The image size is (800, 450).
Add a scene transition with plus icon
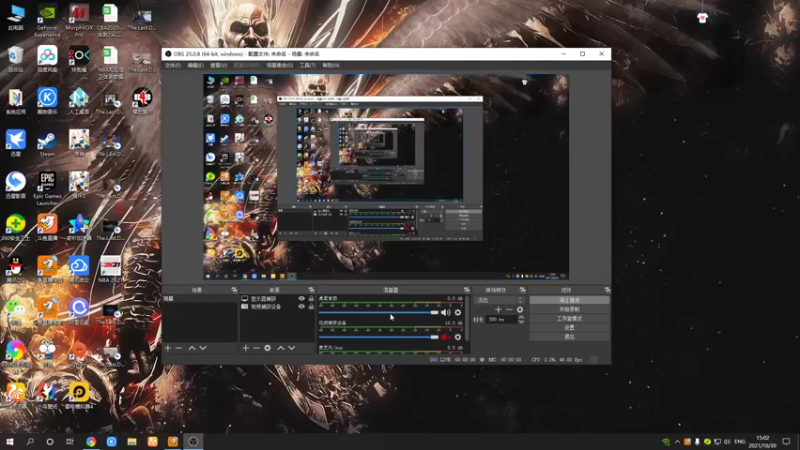pos(498,310)
